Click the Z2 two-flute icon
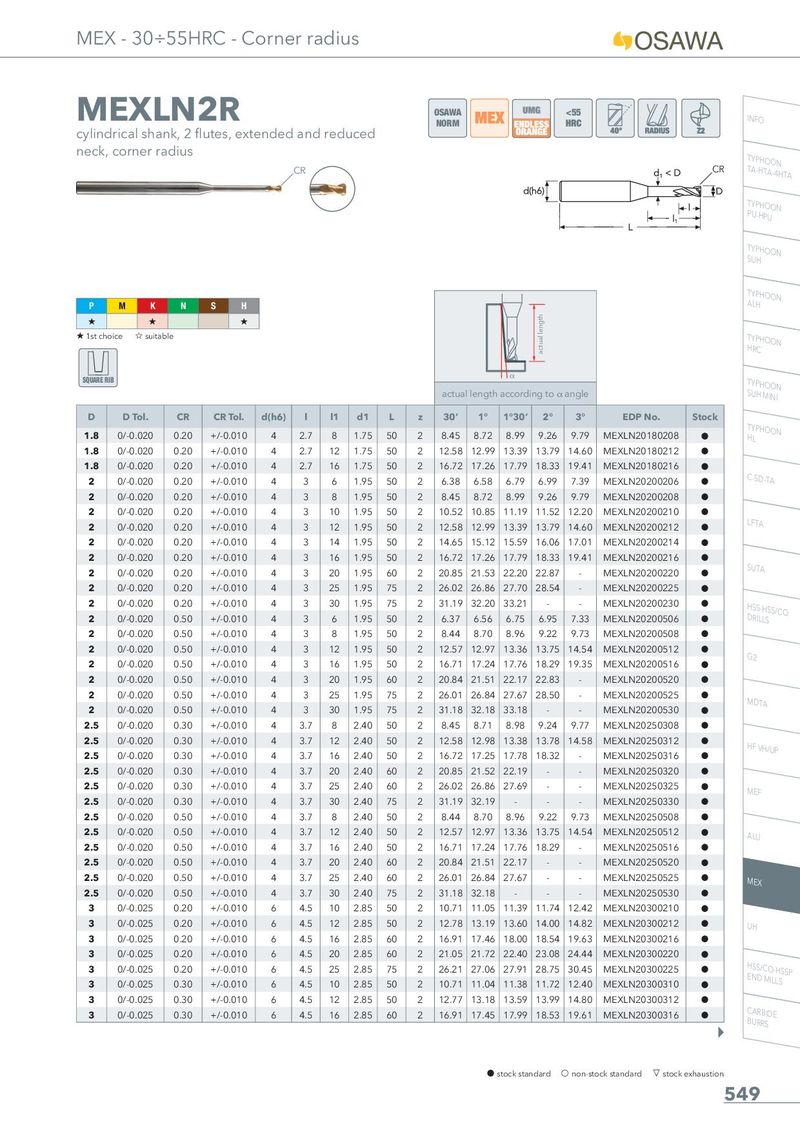 [x=700, y=118]
